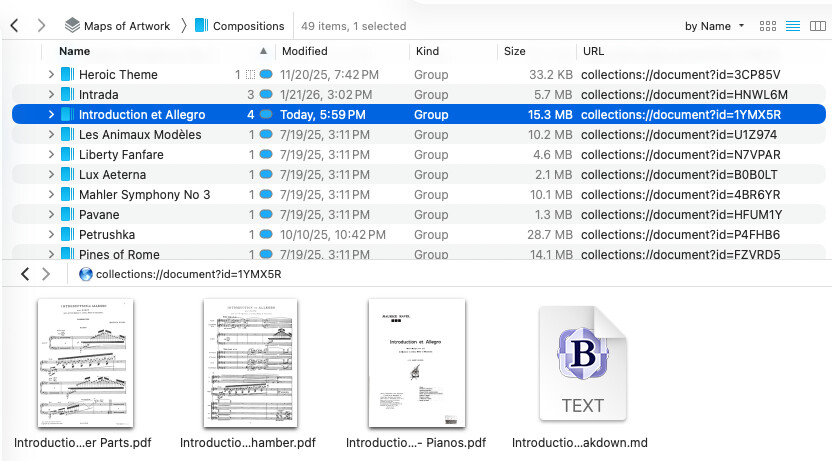This screenshot has width=832, height=461.
Task: Switch to icon grid view
Action: click(x=768, y=26)
